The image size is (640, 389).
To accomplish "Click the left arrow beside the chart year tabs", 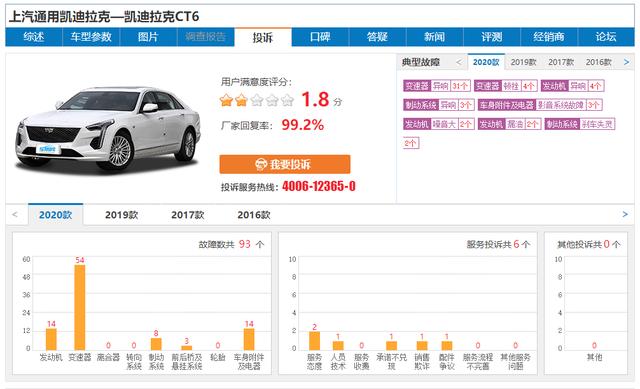I will click(x=15, y=214).
